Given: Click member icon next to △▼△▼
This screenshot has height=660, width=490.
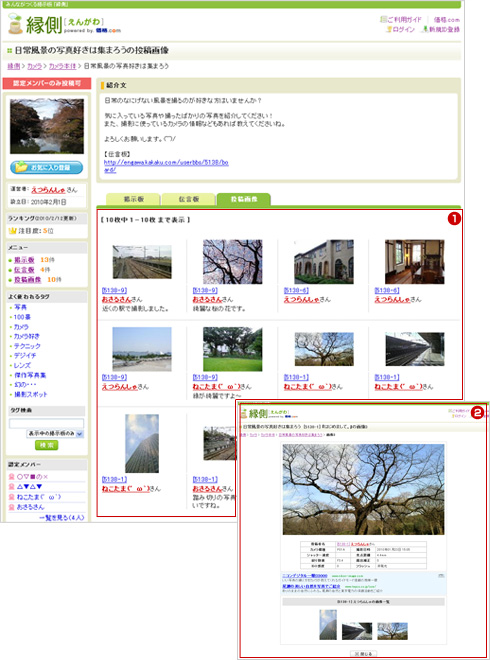Looking at the screenshot, I should [11, 487].
